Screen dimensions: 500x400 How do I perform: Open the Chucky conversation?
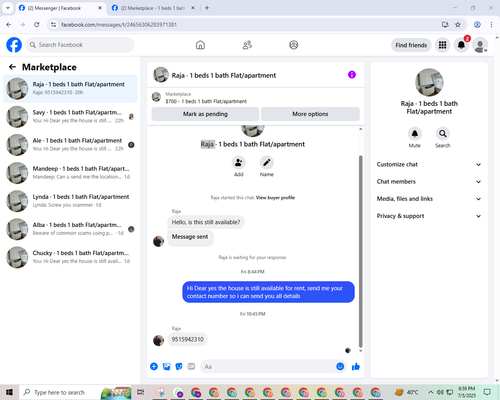pyautogui.click(x=70, y=257)
